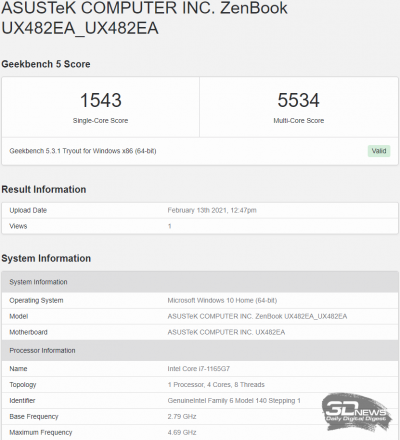This screenshot has width=400, height=440.
Task: Click the Single-Core Score label
Action: 101,121
